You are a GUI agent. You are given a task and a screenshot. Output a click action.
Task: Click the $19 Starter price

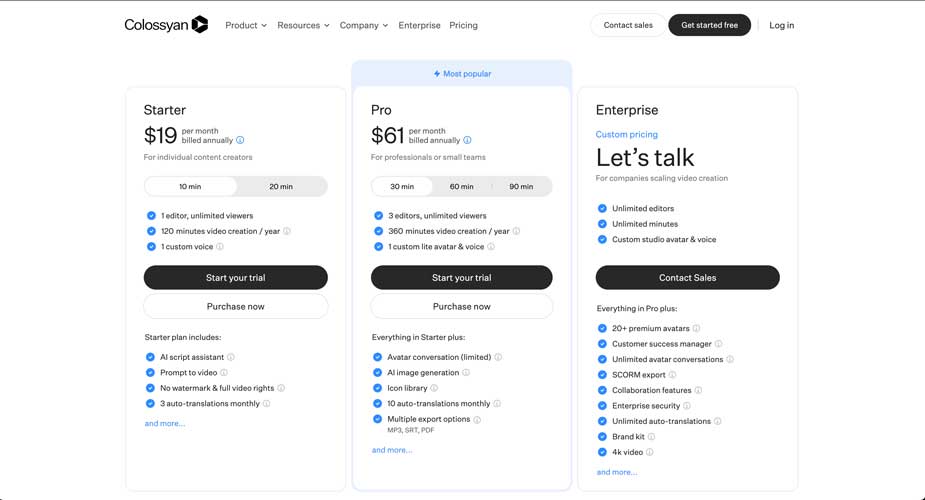(x=160, y=136)
